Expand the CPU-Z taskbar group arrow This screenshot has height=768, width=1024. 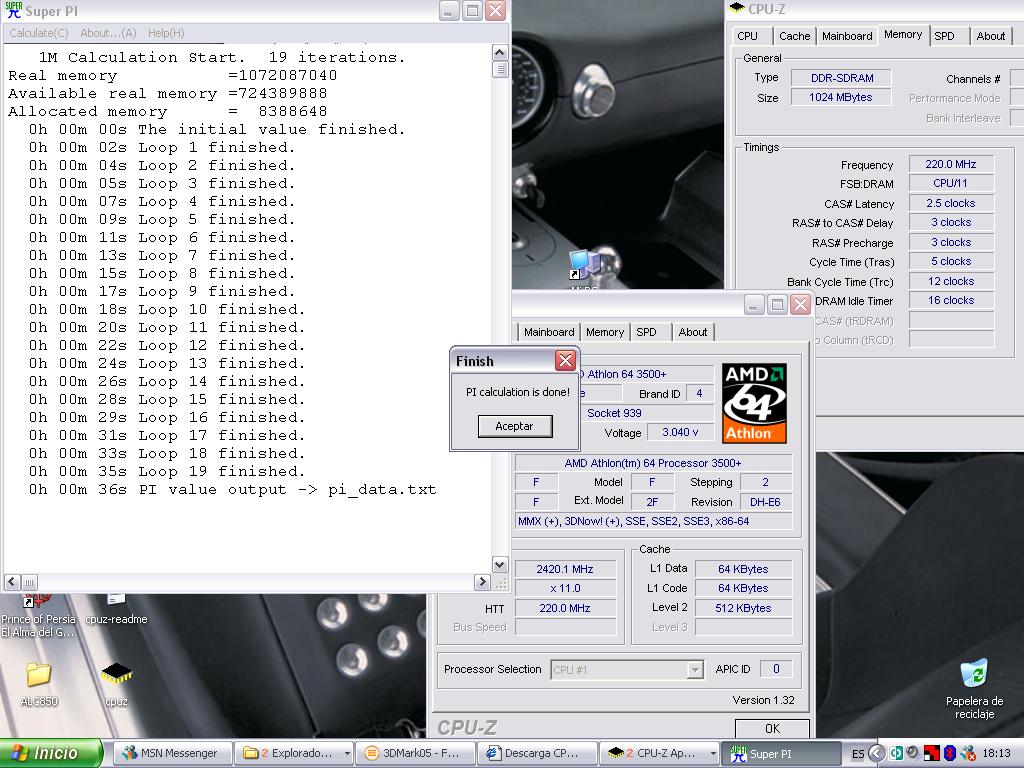(713, 754)
